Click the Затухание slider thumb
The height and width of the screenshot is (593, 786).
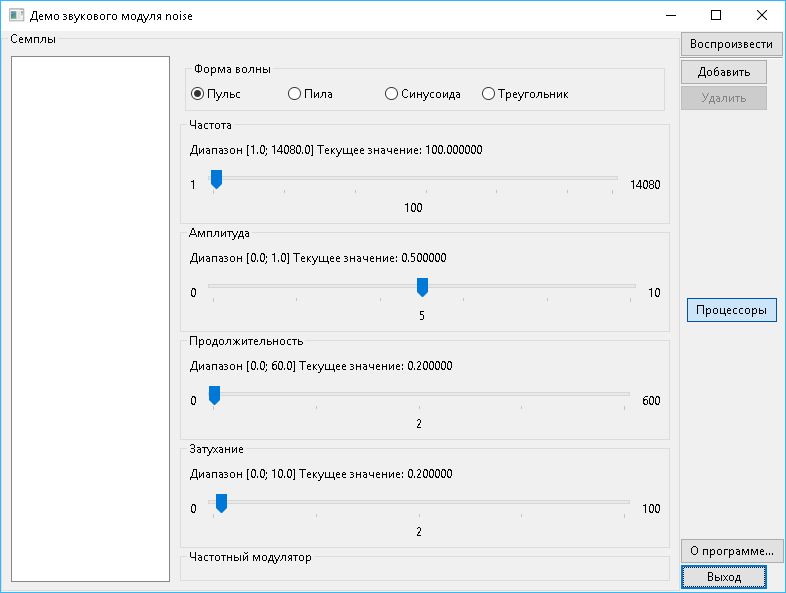pos(221,502)
